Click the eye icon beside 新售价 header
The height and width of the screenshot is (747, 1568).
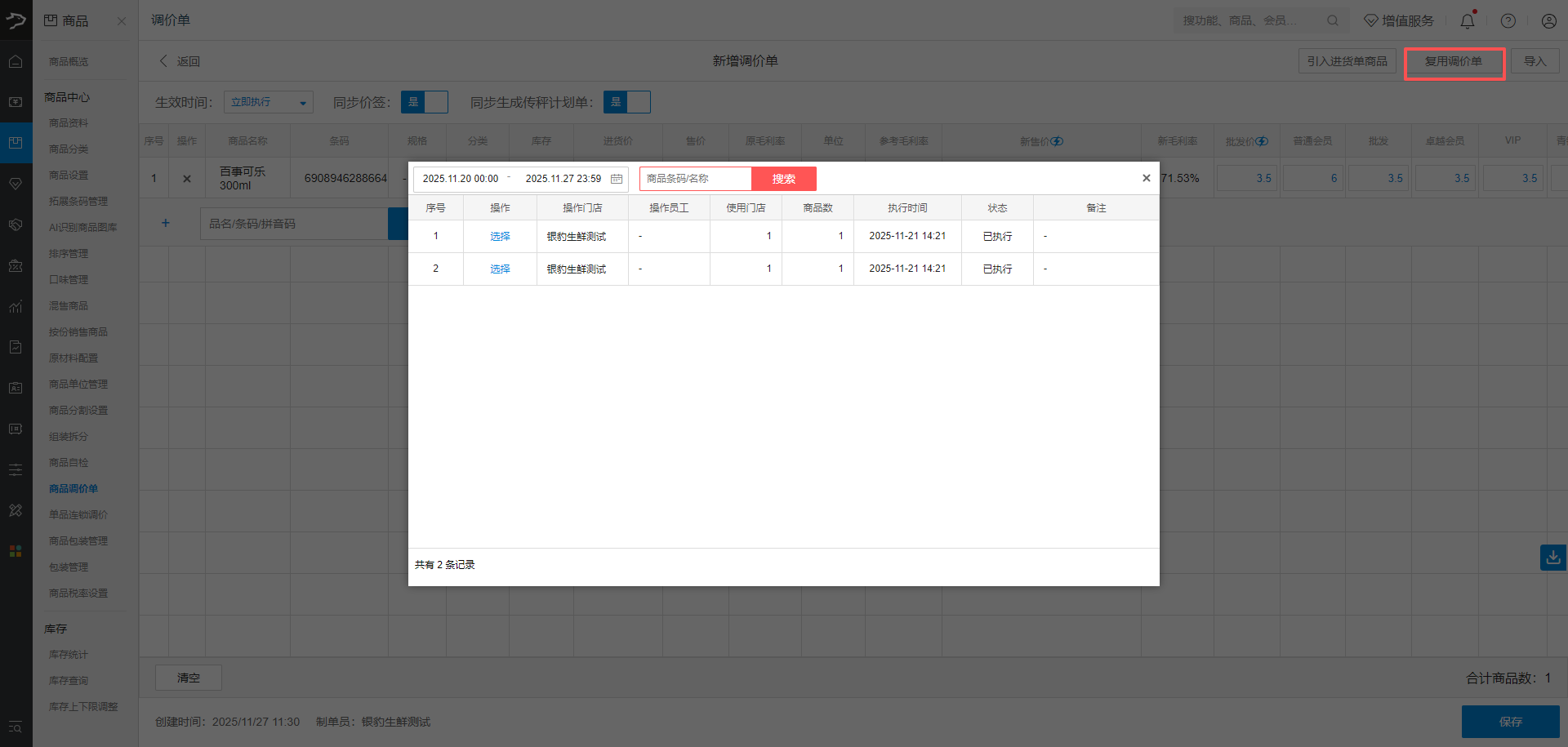point(1057,141)
